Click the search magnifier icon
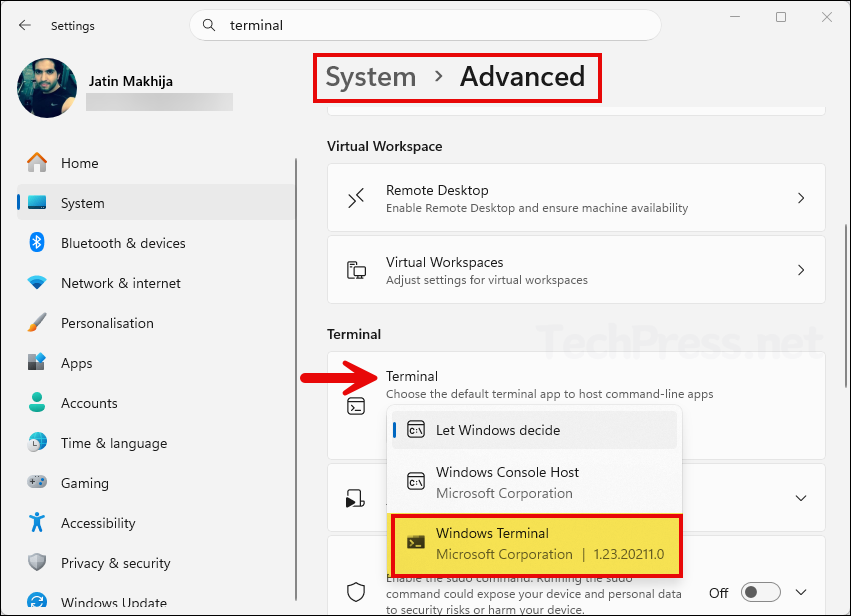 pyautogui.click(x=208, y=25)
